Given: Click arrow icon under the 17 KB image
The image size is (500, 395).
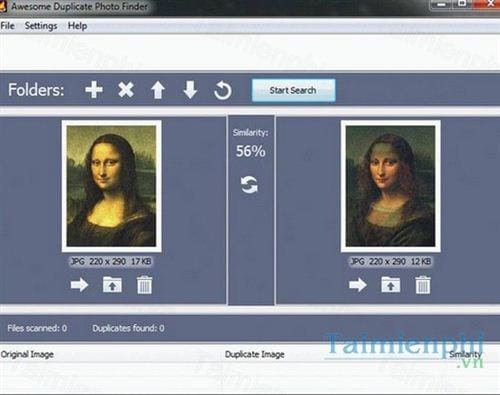Looking at the screenshot, I should (79, 285).
